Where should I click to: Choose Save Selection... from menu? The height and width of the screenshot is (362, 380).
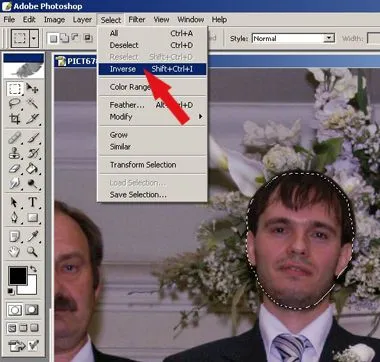coord(152,195)
